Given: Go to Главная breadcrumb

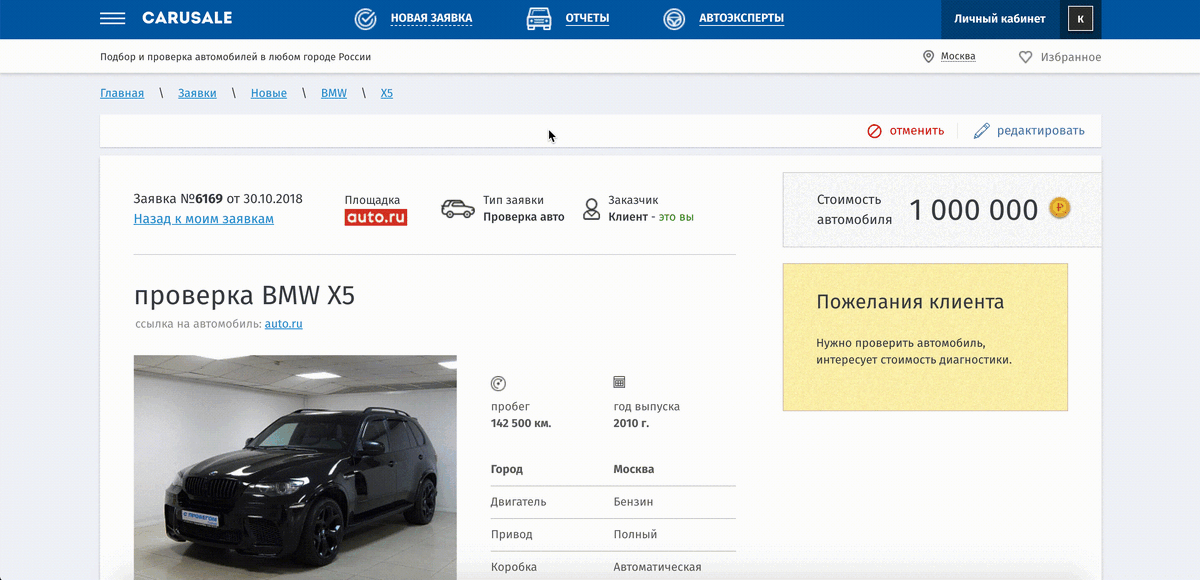Looking at the screenshot, I should point(122,93).
